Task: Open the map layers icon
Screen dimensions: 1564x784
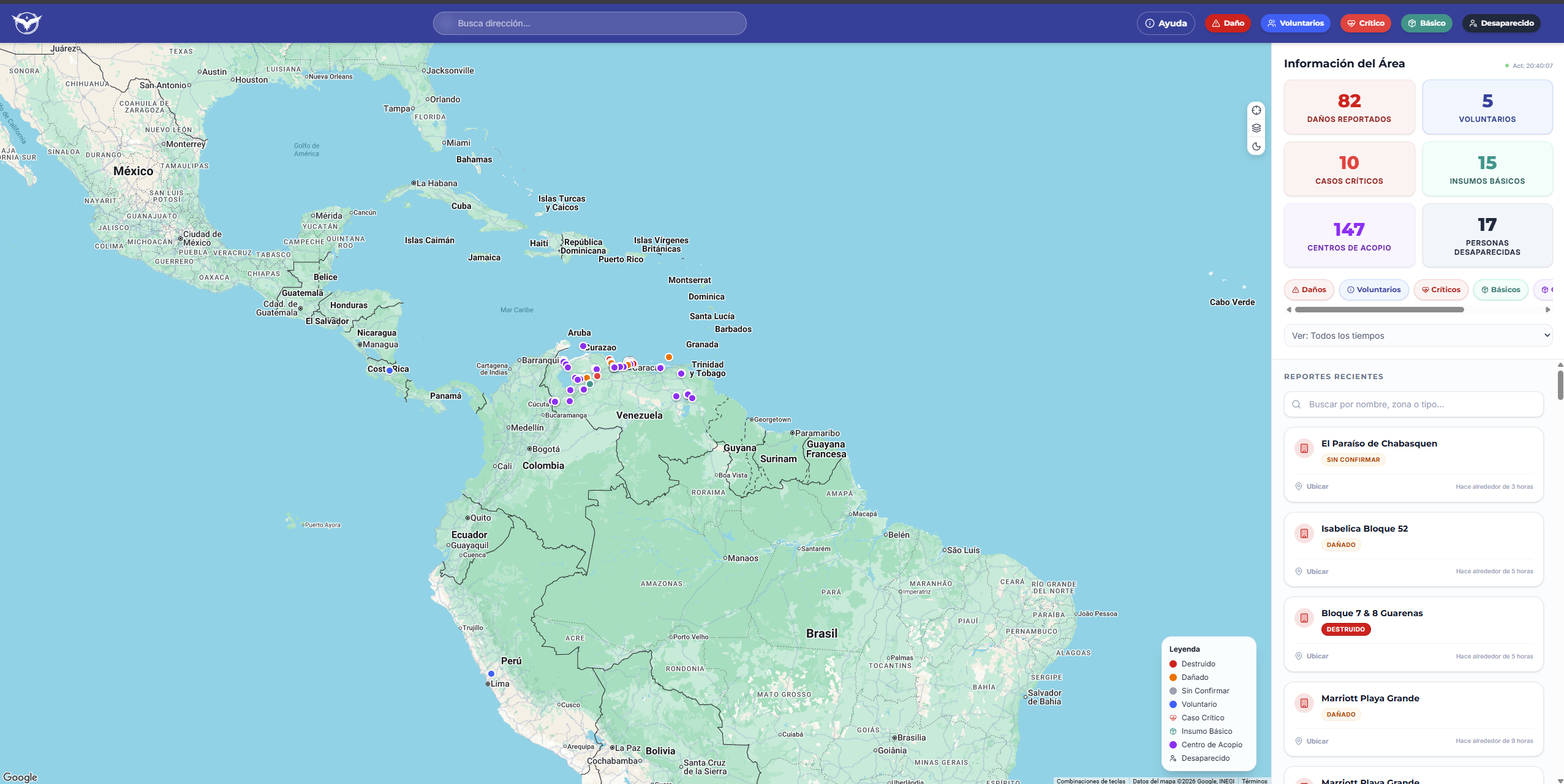Action: coord(1256,128)
